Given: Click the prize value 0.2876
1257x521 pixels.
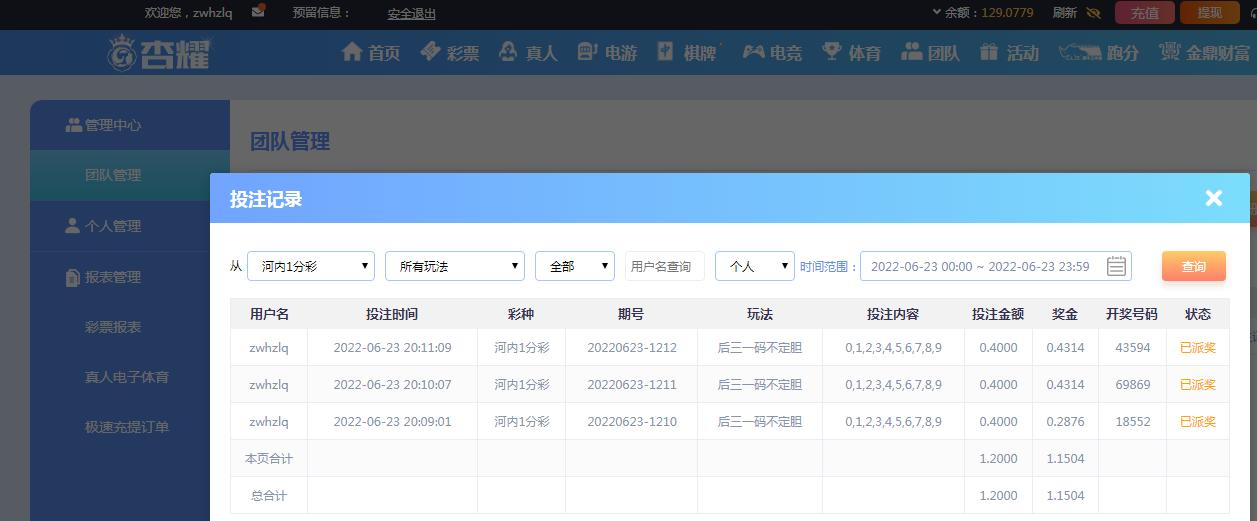Looking at the screenshot, I should pos(1065,421).
